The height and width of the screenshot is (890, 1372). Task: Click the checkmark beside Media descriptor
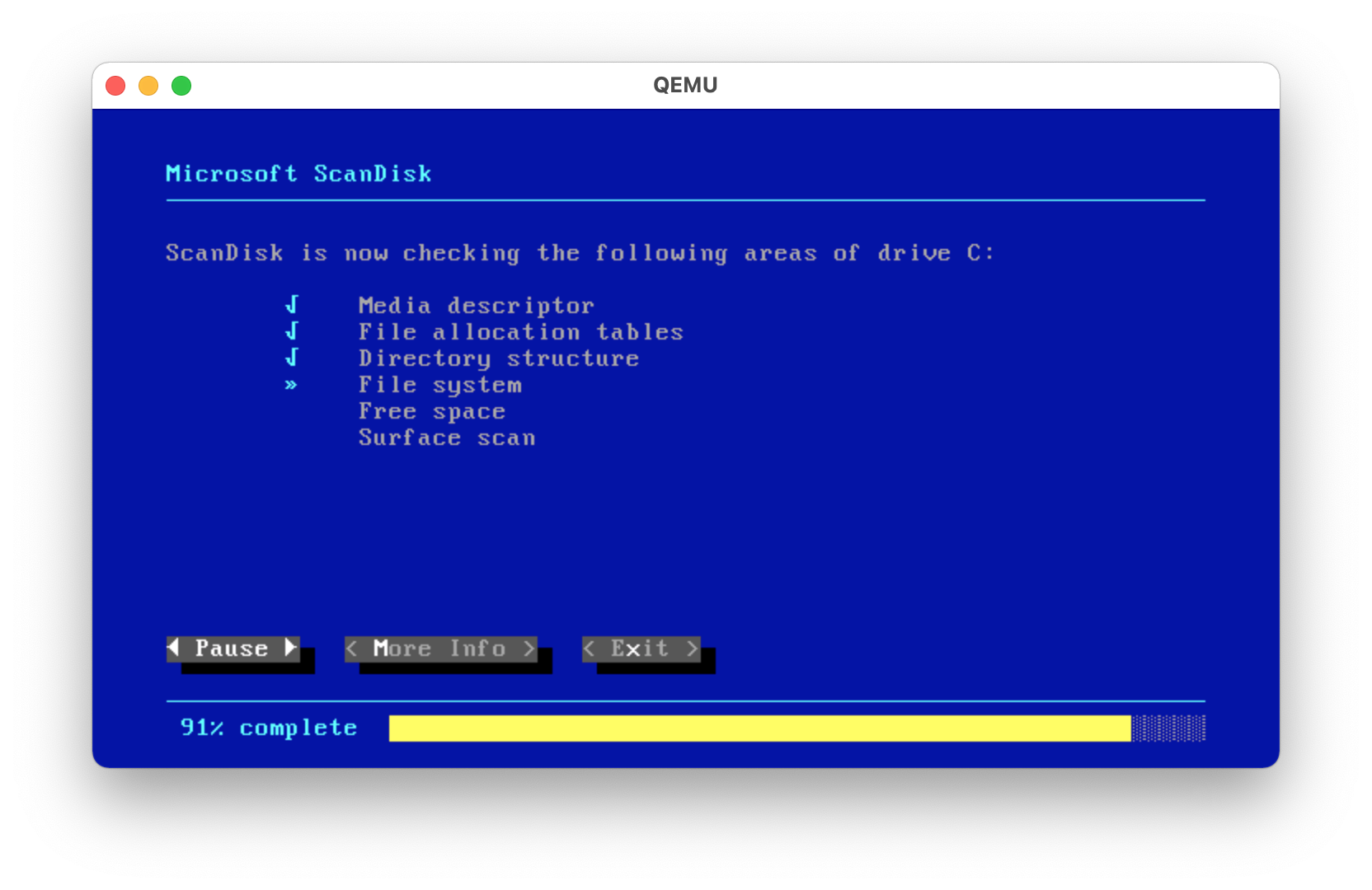point(292,306)
